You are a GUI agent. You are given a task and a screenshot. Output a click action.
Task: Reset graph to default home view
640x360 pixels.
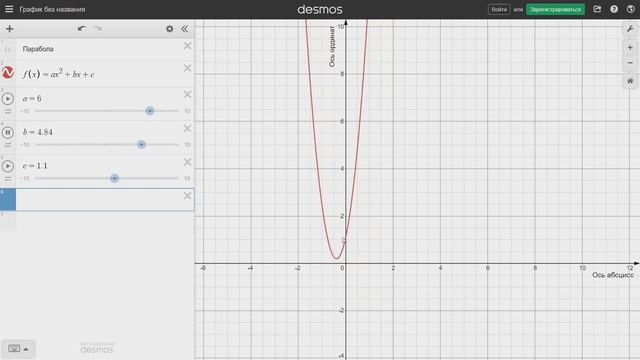630,81
